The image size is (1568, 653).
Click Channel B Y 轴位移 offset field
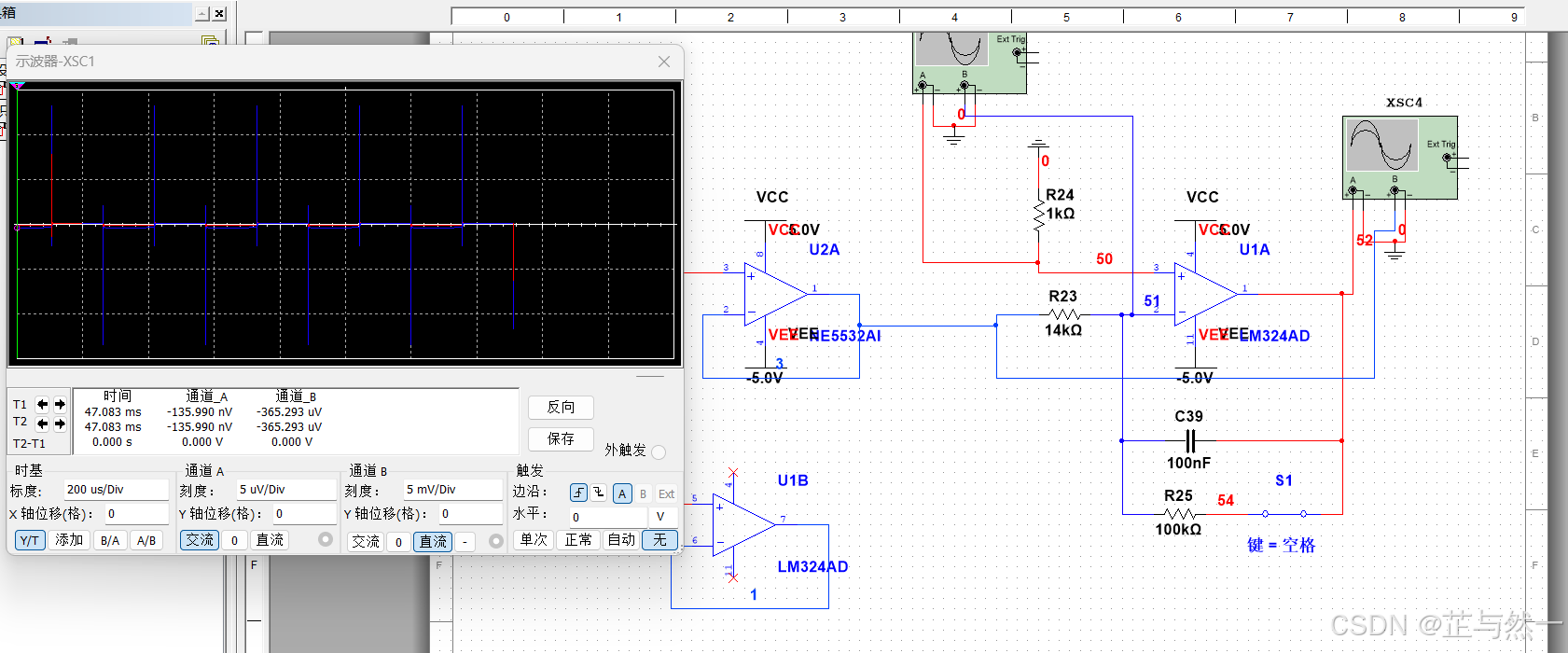click(470, 514)
